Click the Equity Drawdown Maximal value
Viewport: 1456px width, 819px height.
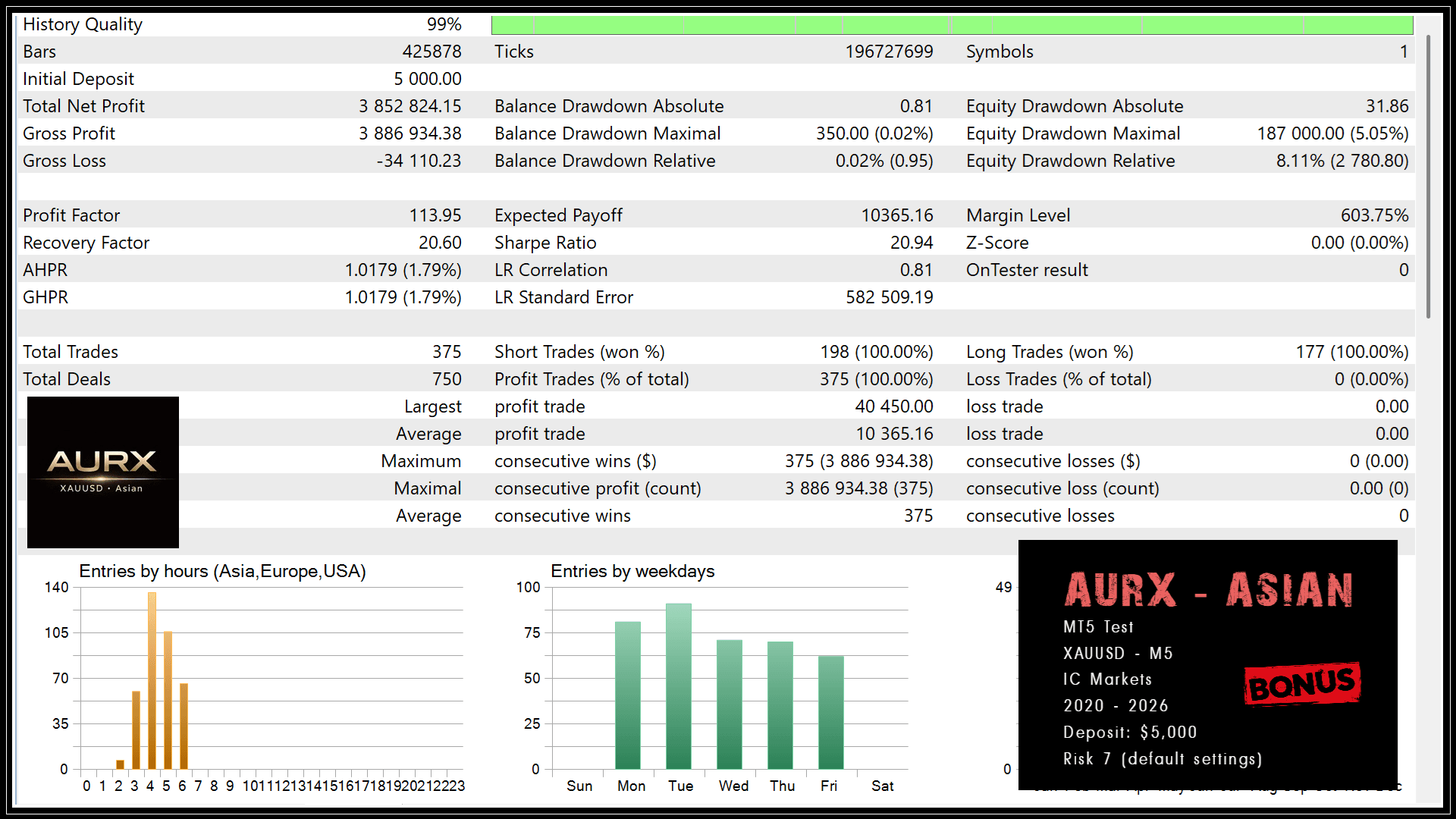(x=1332, y=133)
